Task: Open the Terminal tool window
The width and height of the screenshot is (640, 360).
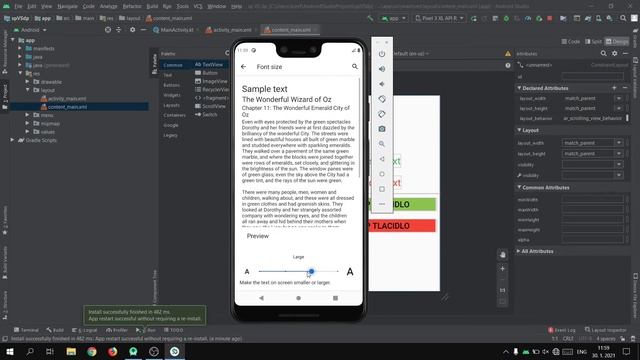Action: (26, 330)
